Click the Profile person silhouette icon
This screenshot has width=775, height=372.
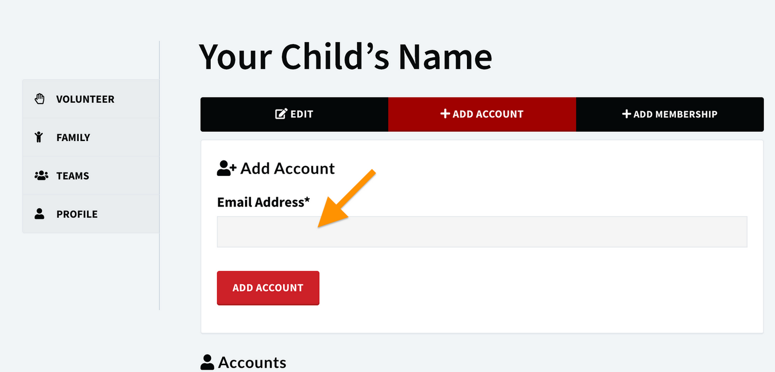coord(40,214)
